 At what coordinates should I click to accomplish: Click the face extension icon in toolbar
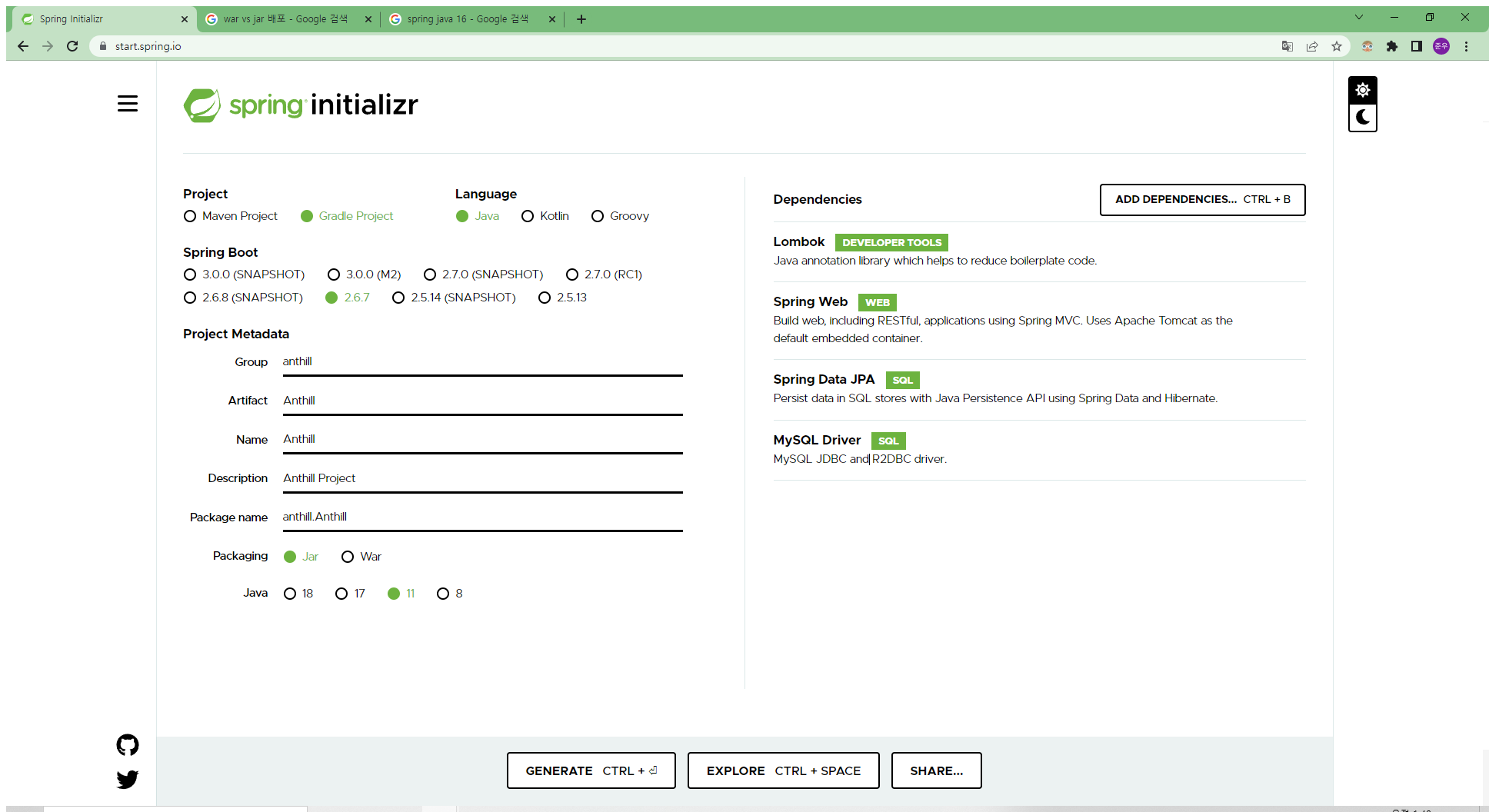click(x=1367, y=46)
